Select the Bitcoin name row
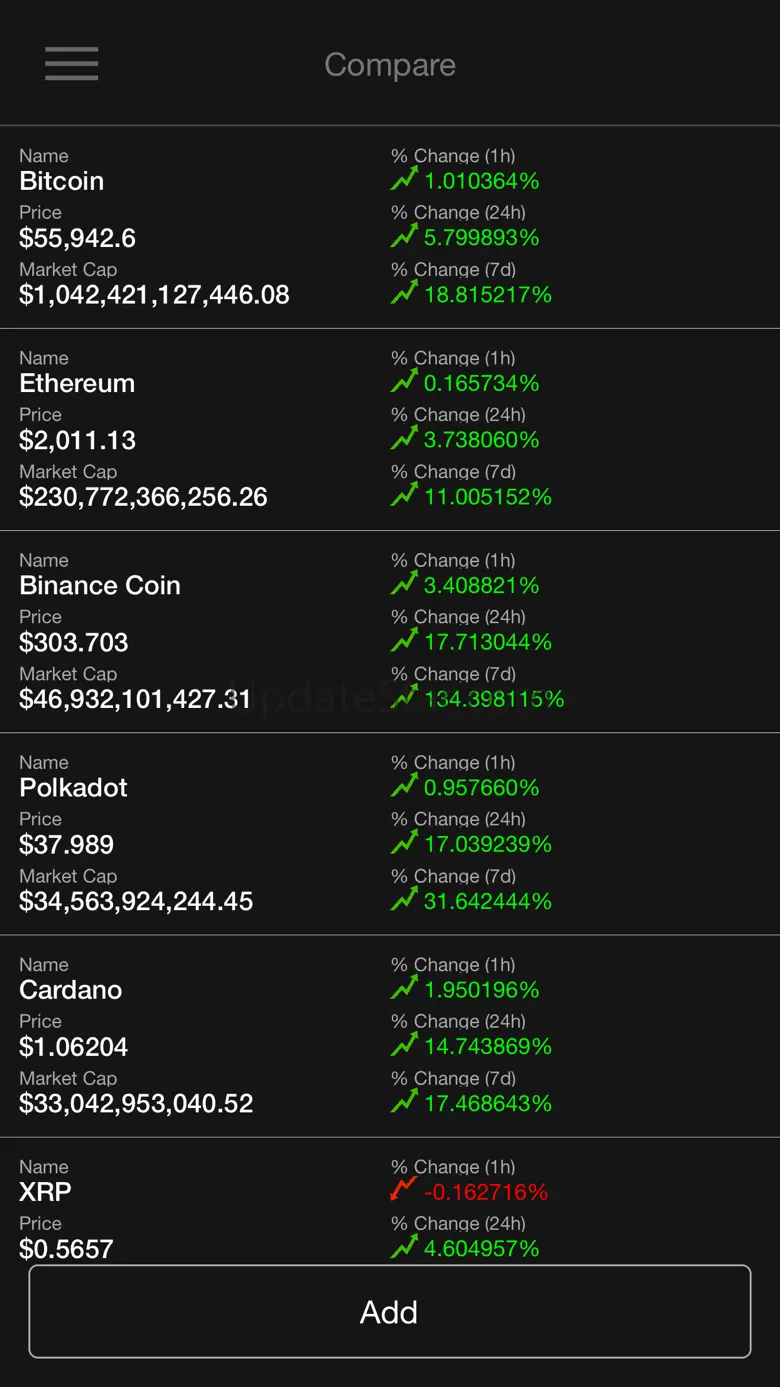This screenshot has height=1387, width=780. [62, 181]
